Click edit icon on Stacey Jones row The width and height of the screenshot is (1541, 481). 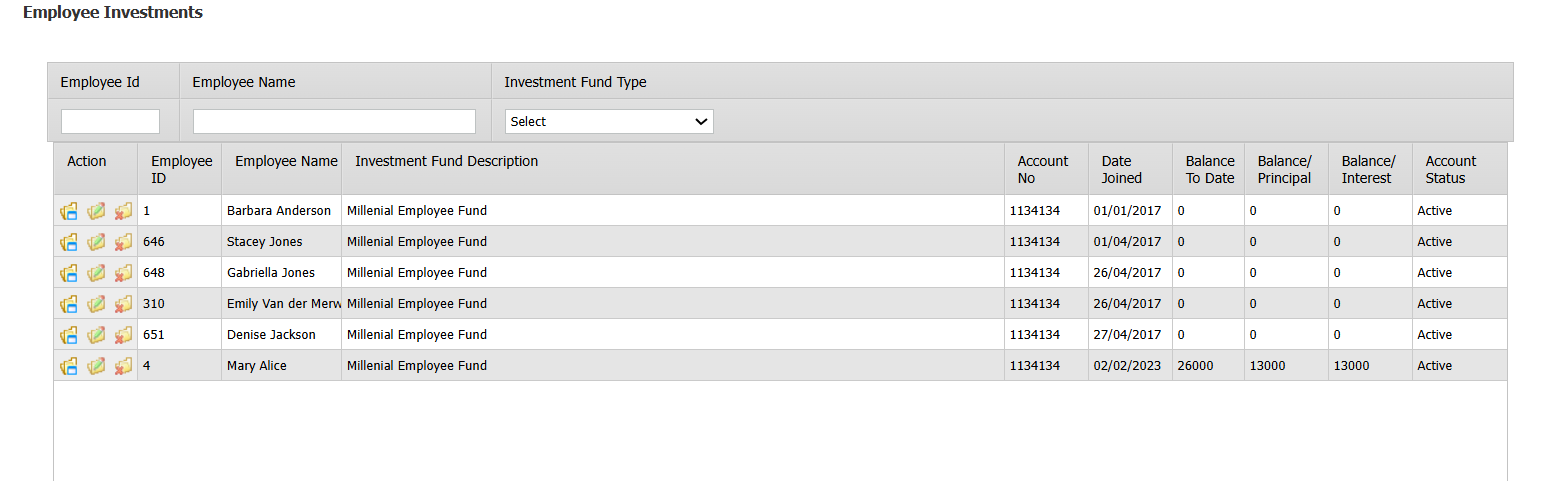click(96, 242)
